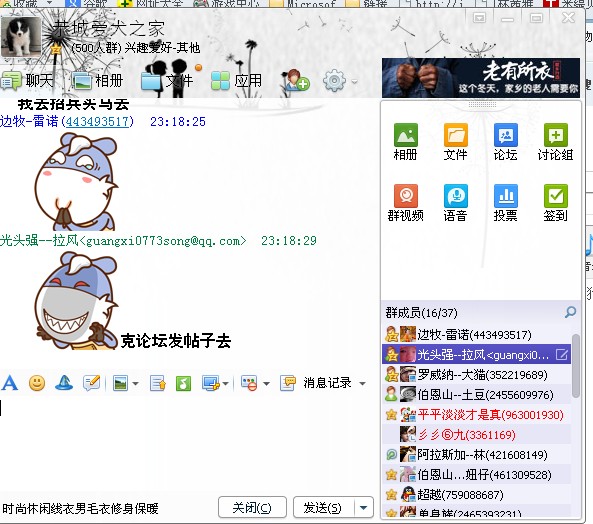593x524 pixels.
Task: Click the panel collapse grip handle
Action: coord(482,104)
